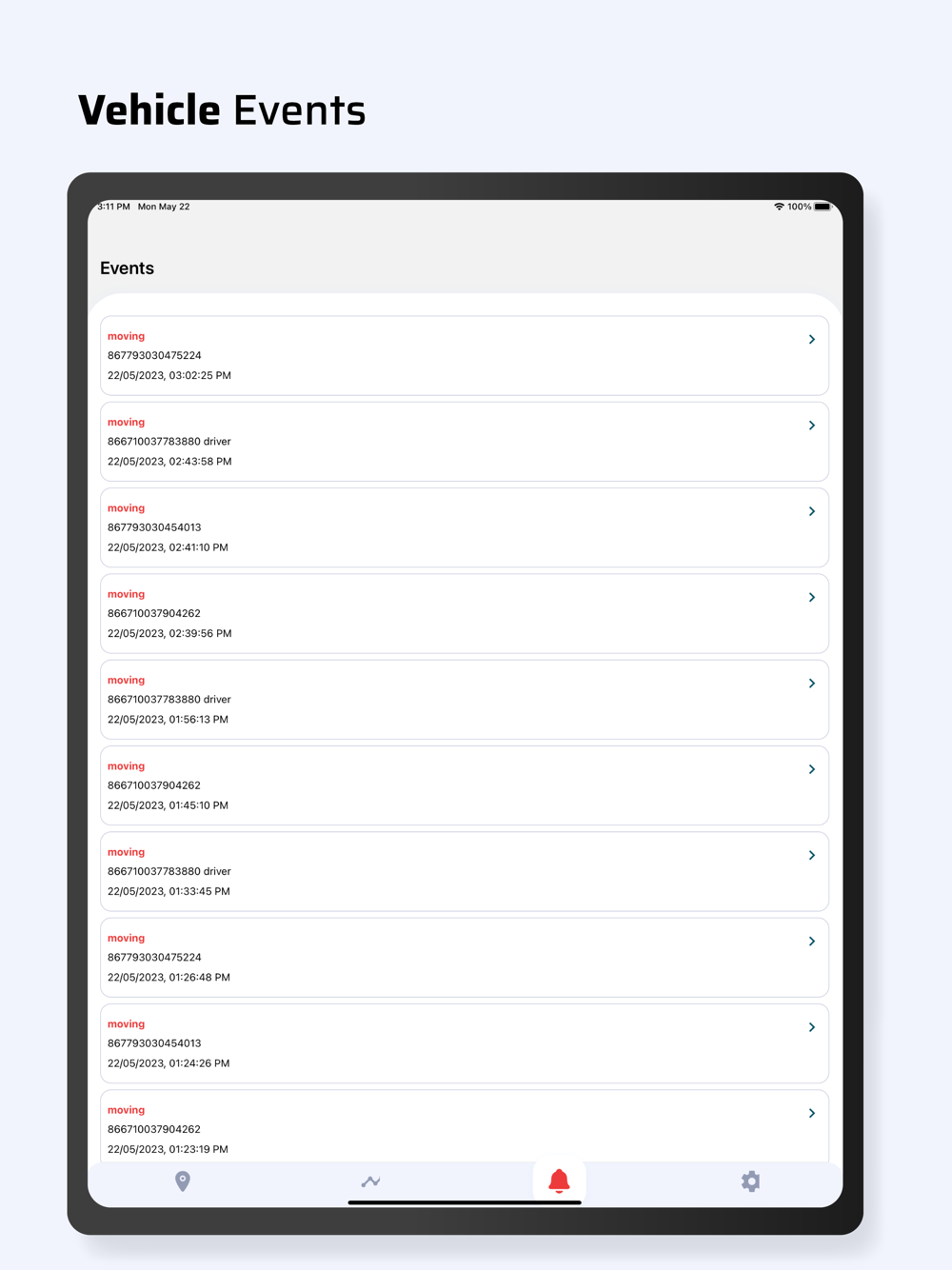Tap the Wi-Fi status icon
Image resolution: width=952 pixels, height=1270 pixels.
779,207
